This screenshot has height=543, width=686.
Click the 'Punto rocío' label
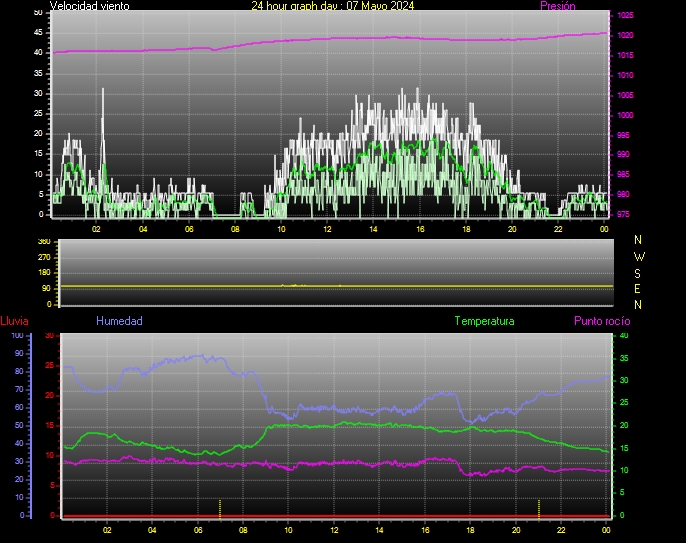point(602,321)
